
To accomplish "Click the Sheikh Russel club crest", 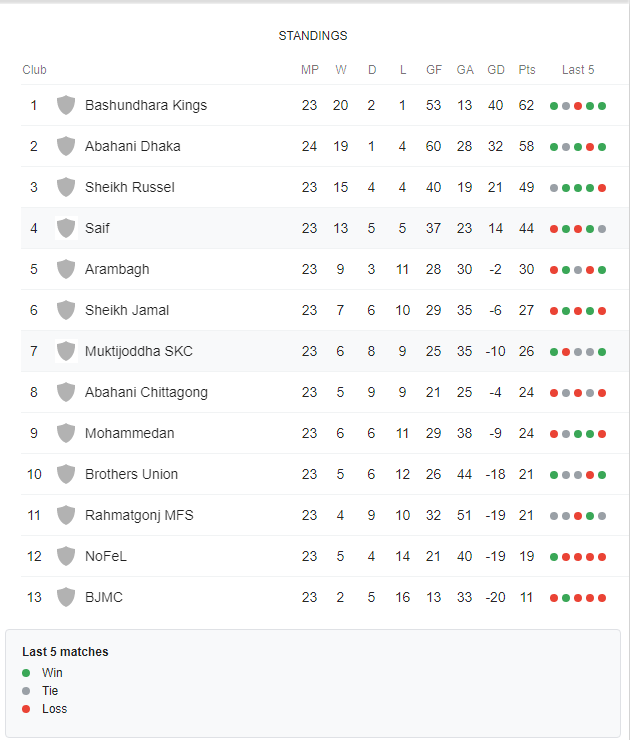I will [x=66, y=187].
